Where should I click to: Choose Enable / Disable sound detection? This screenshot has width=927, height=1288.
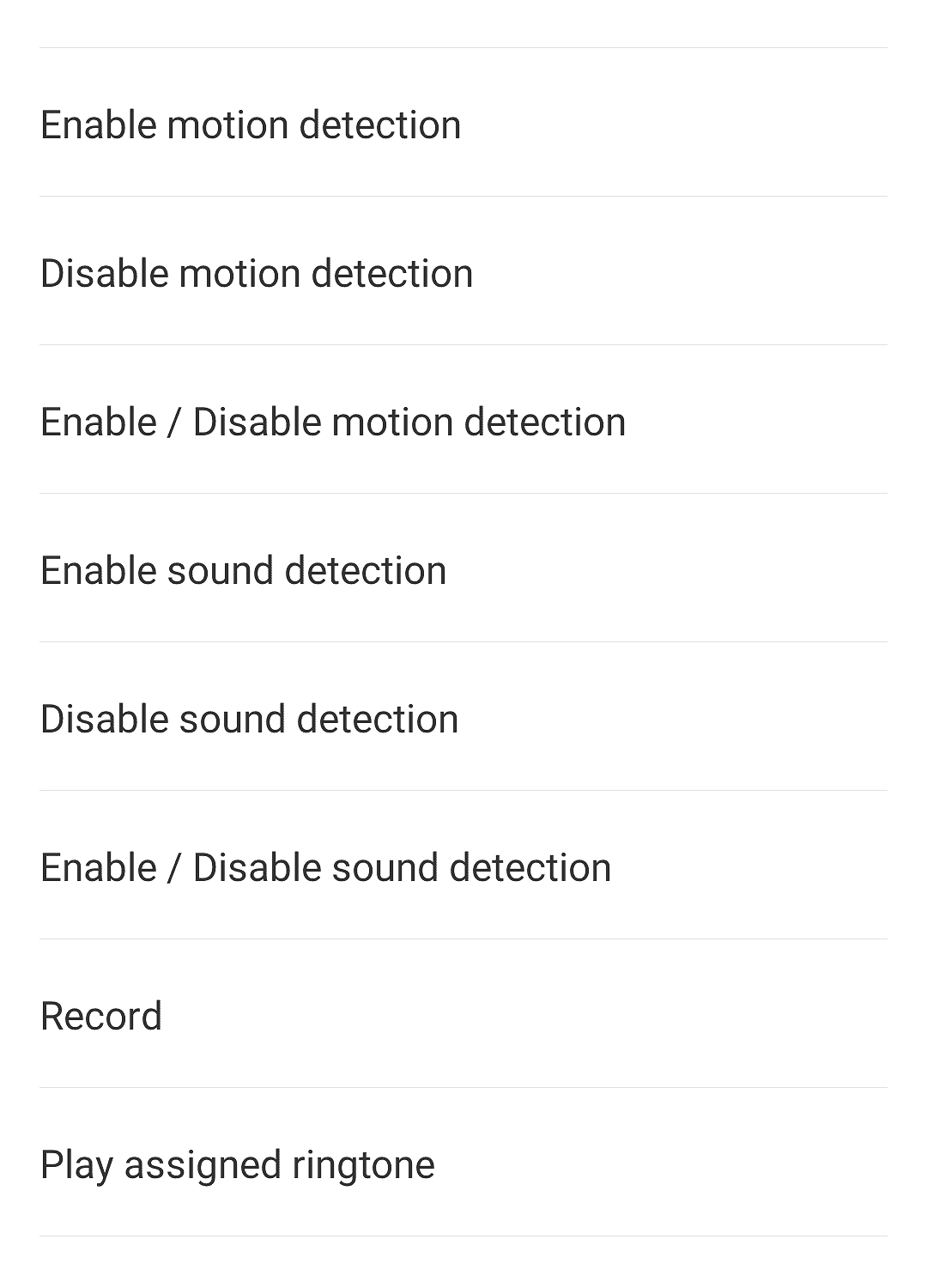point(326,867)
